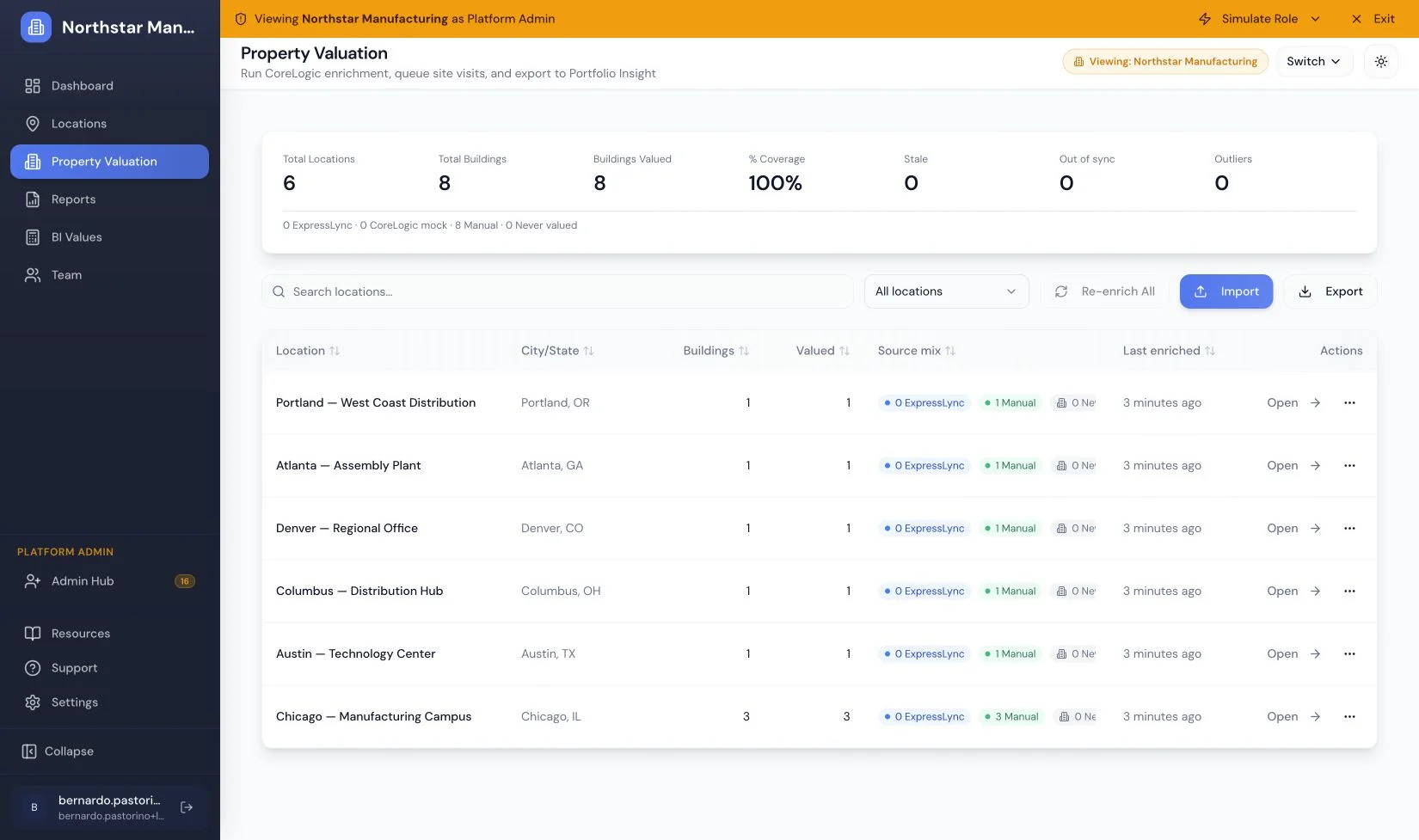
Task: Click Re-enrich All button
Action: pos(1105,291)
